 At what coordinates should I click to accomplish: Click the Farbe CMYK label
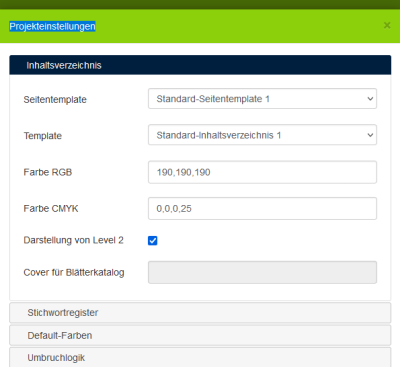pyautogui.click(x=51, y=208)
